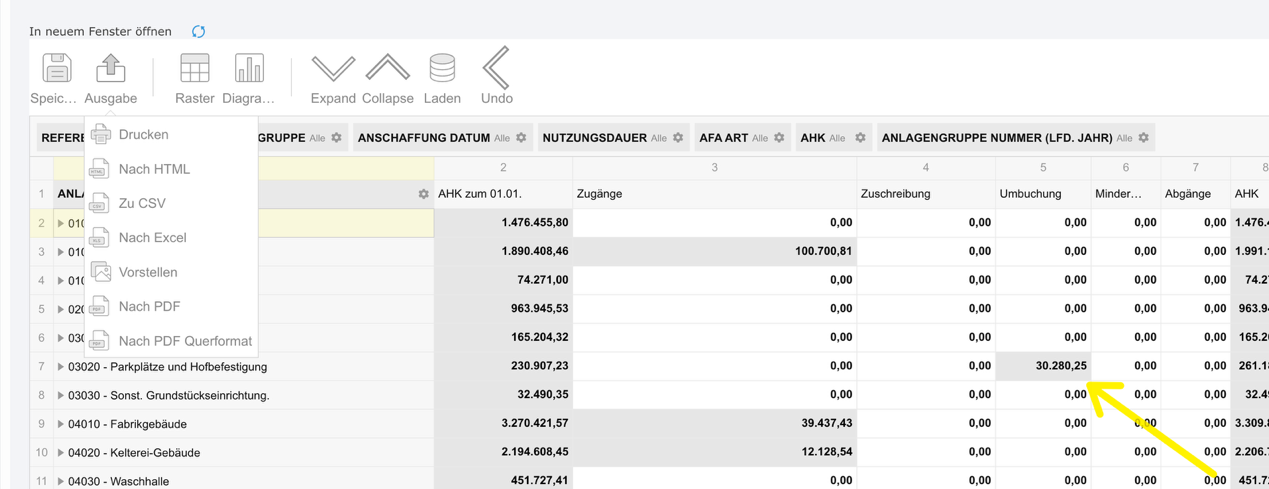
Task: Expand the tree node in row 2
Action: point(61,223)
